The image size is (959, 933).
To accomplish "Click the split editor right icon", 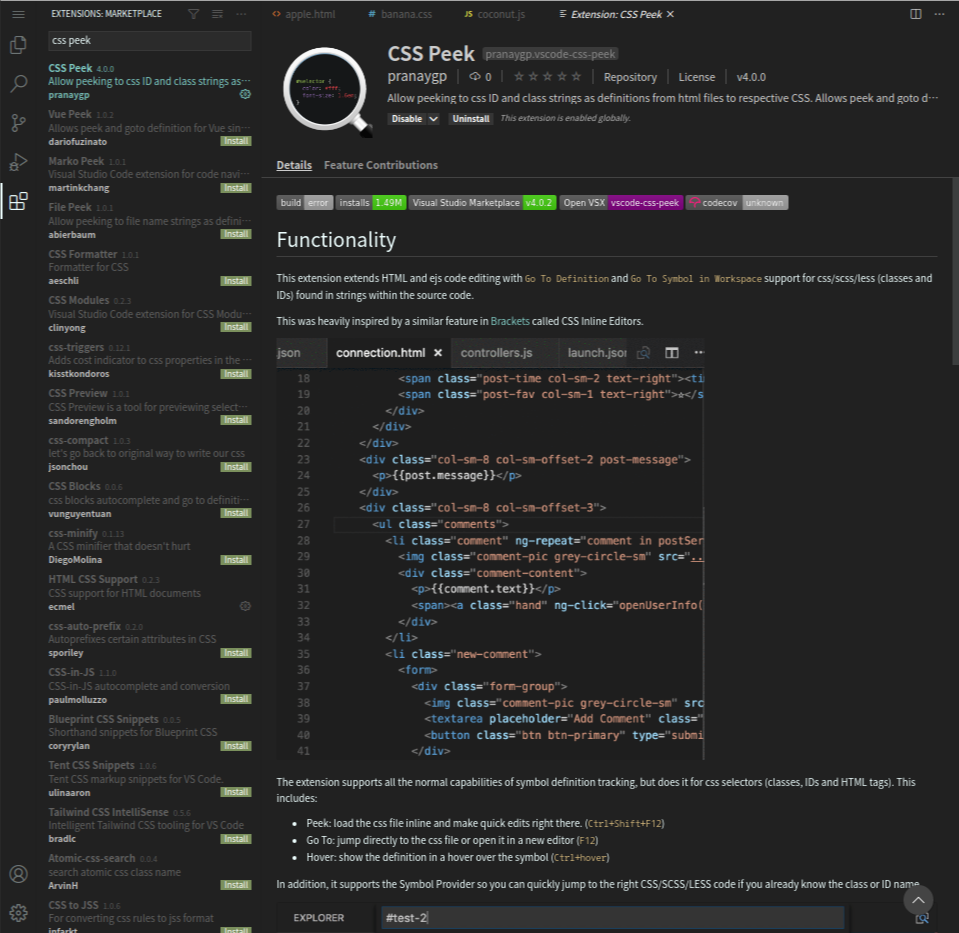I will [x=916, y=14].
